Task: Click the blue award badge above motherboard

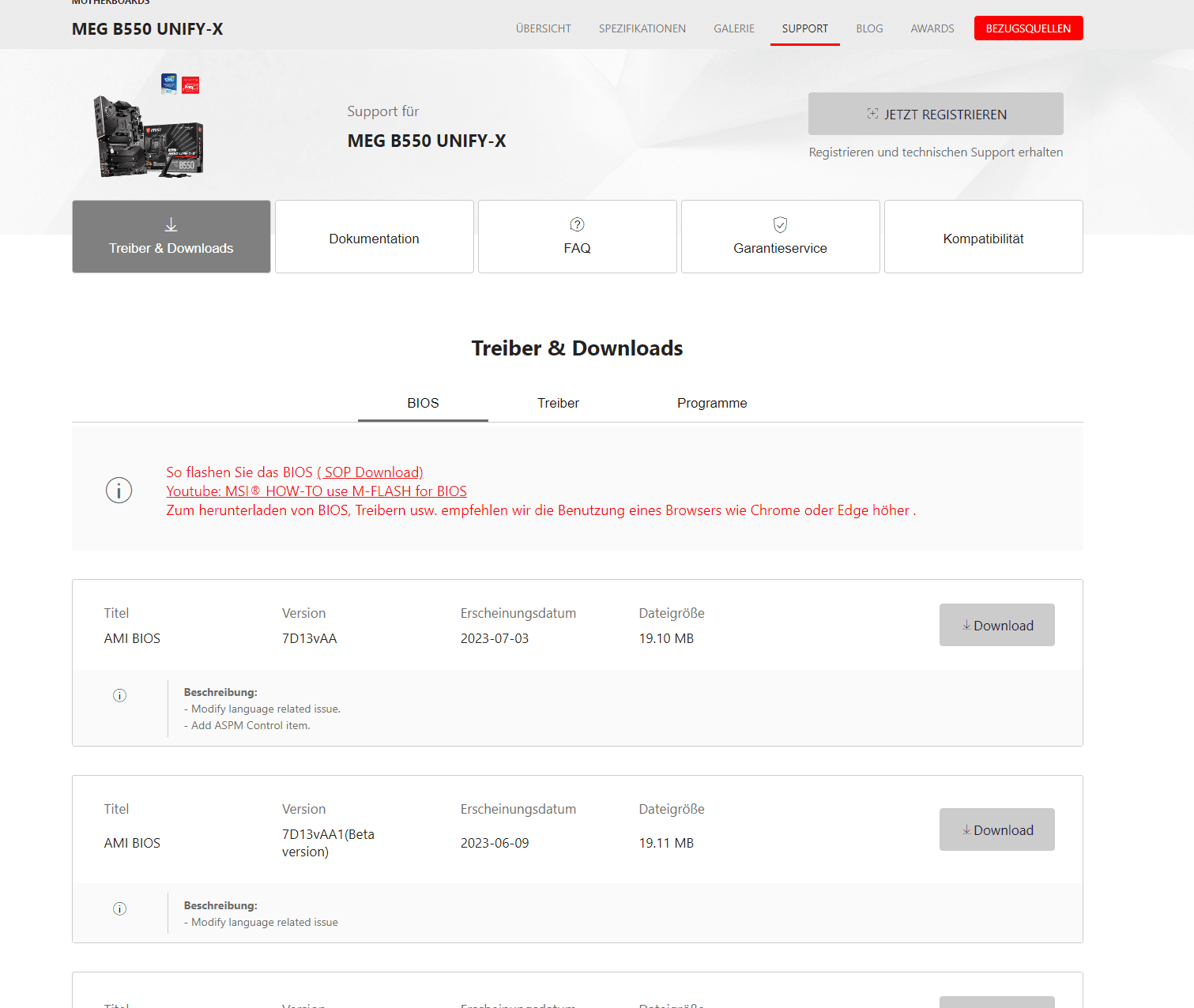Action: coord(169,83)
